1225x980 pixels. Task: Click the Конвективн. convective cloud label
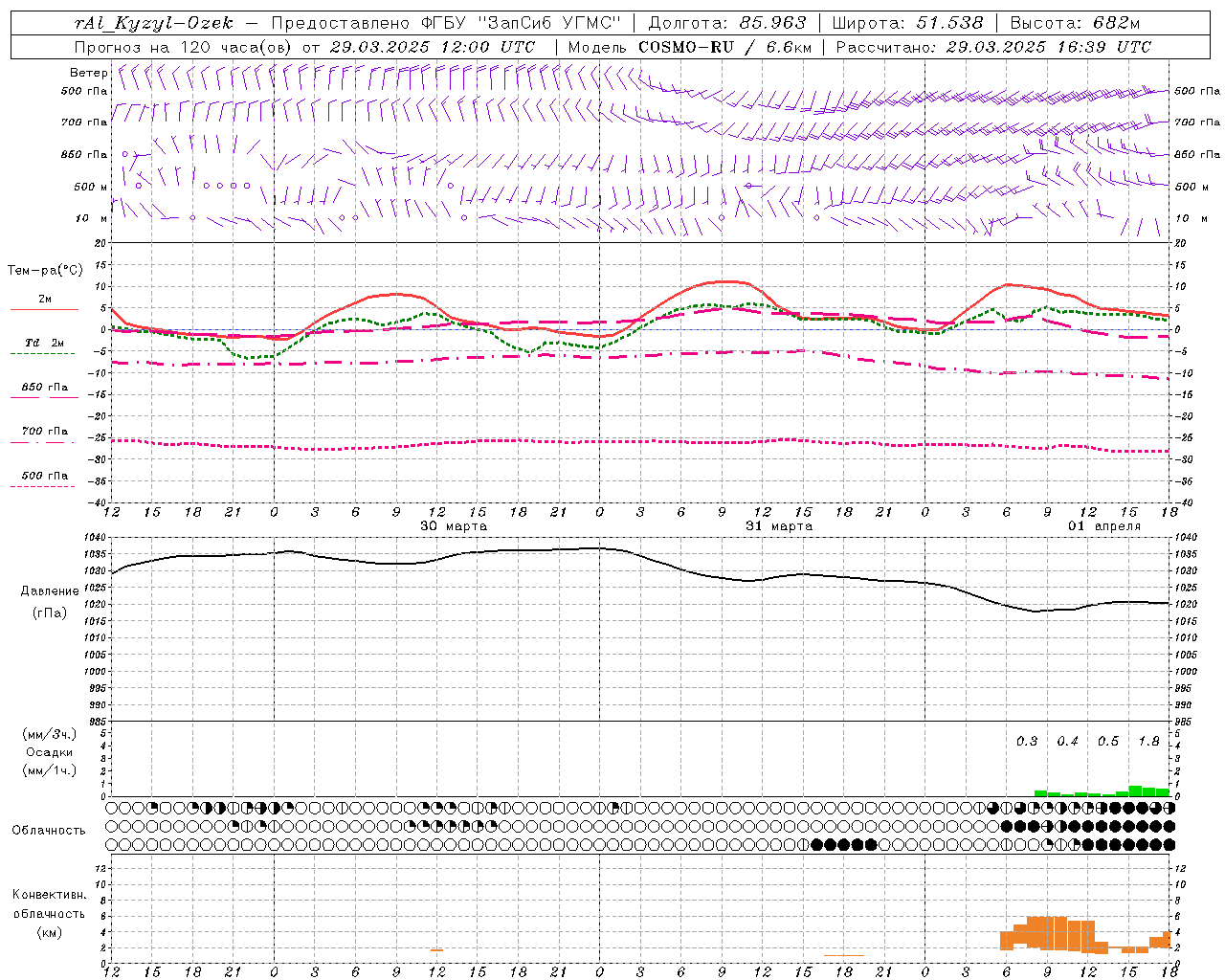pos(49,895)
